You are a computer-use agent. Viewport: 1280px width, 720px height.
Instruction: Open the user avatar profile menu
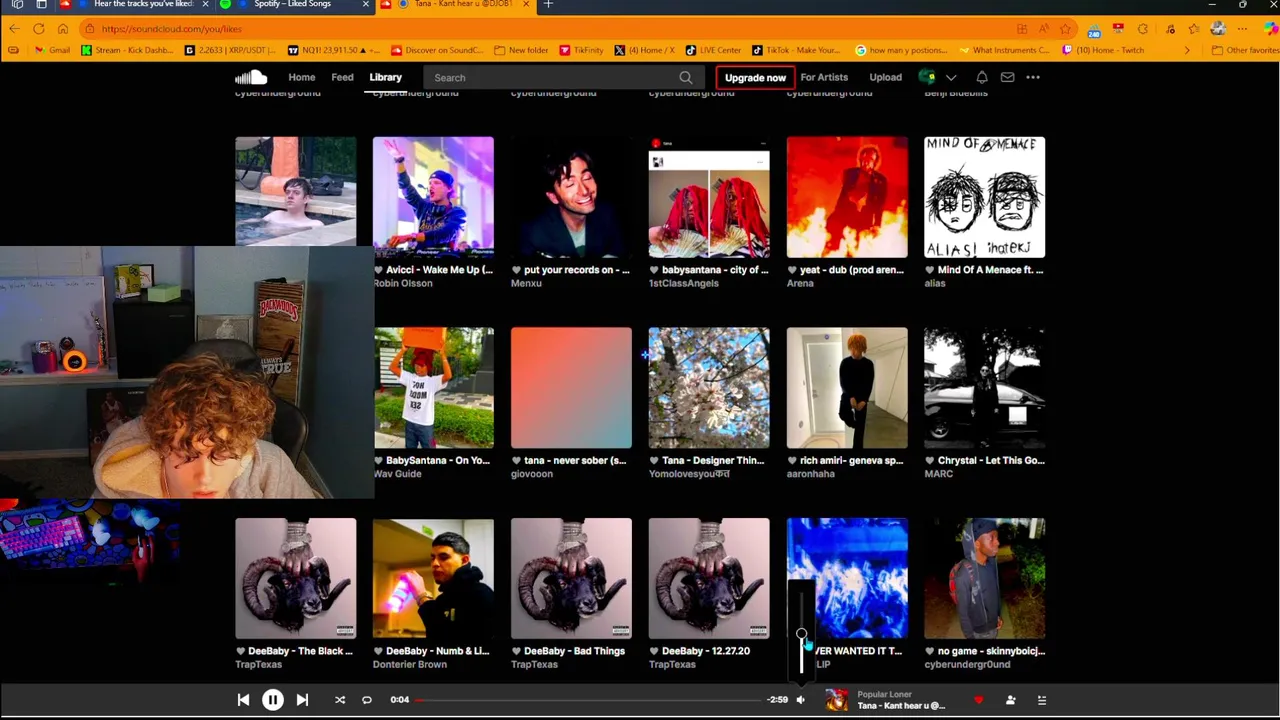[x=927, y=77]
